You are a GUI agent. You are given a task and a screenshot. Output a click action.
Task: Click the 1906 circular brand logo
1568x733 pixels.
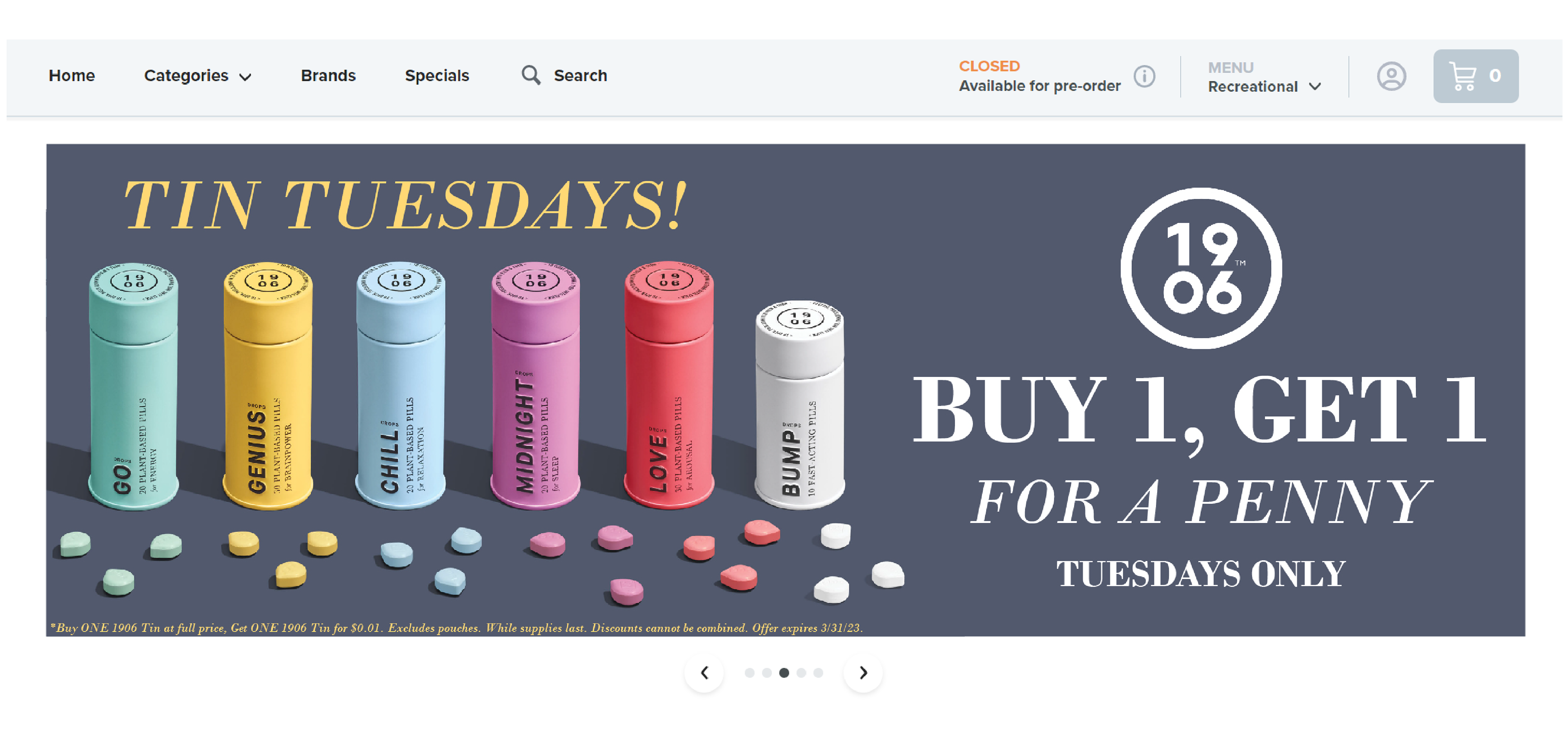click(x=1201, y=268)
